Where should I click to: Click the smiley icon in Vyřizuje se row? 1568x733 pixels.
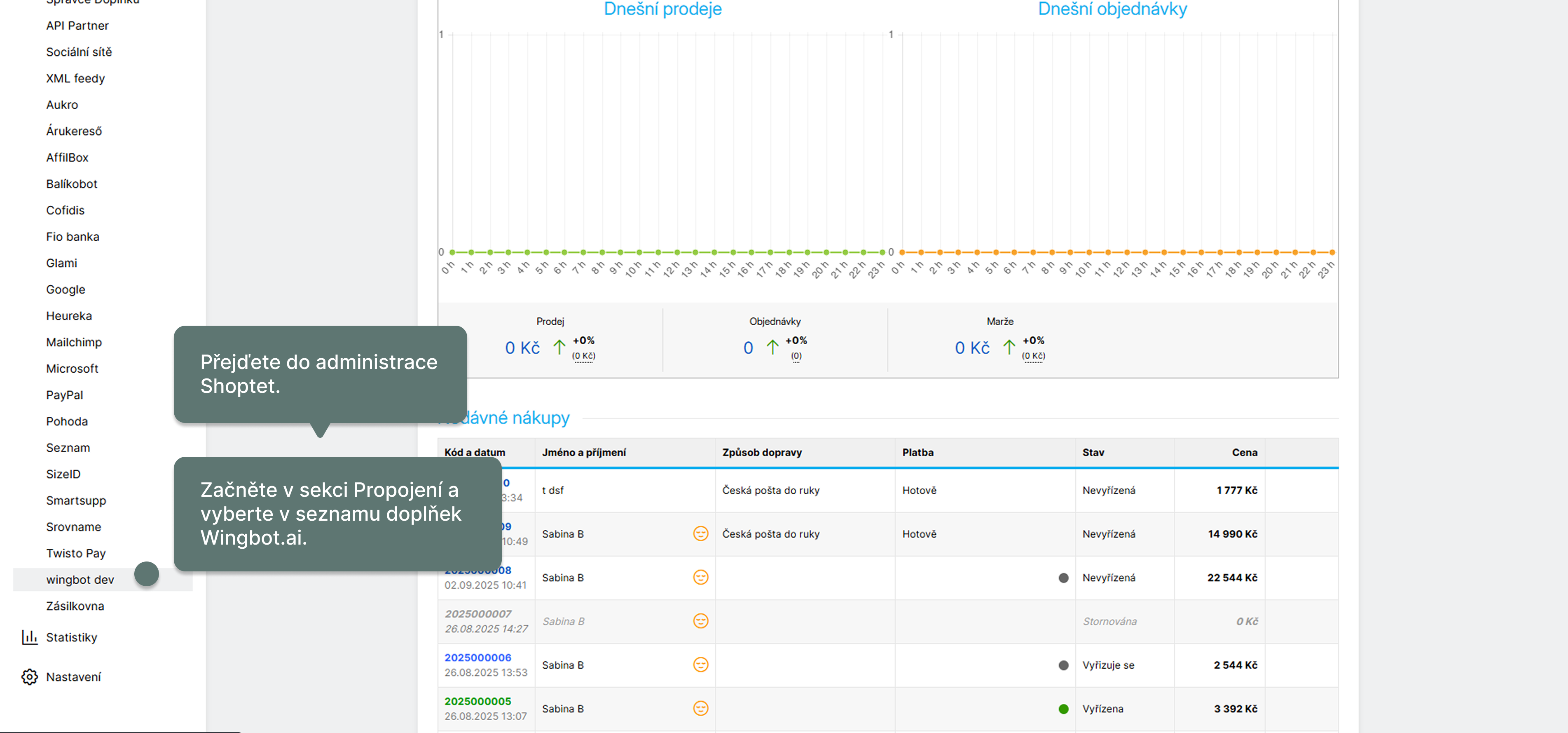click(701, 665)
